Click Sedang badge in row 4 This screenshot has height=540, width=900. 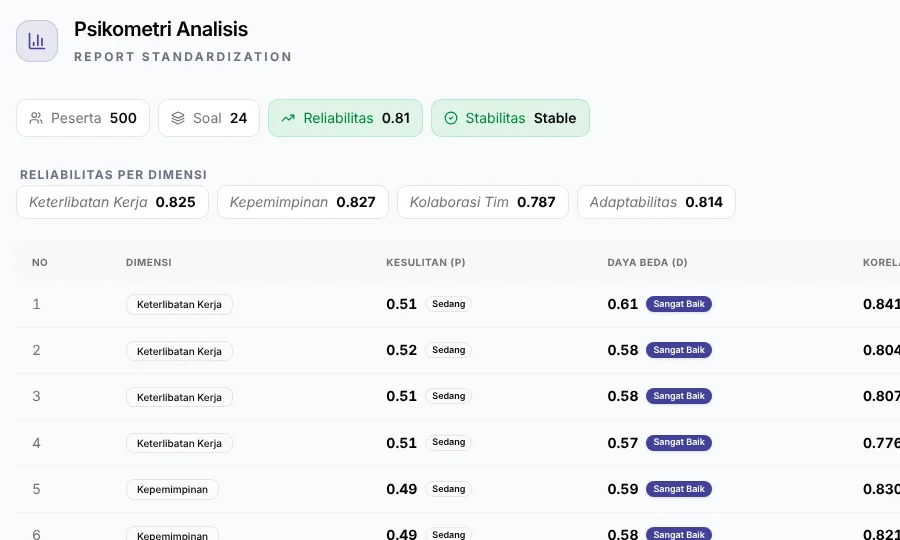[448, 442]
